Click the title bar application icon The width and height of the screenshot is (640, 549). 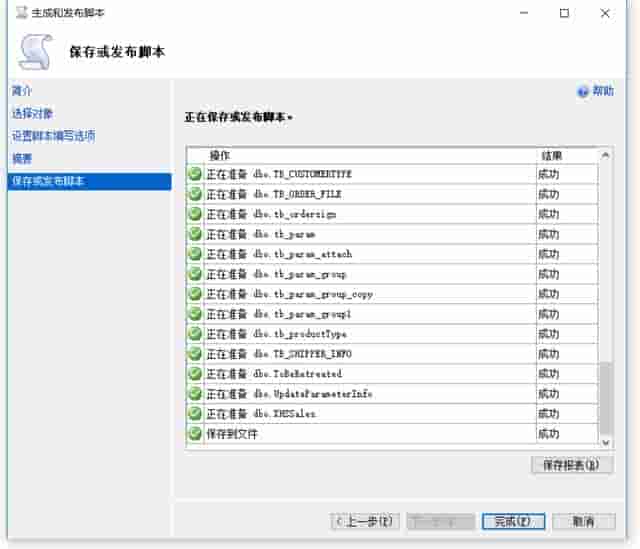tap(21, 13)
